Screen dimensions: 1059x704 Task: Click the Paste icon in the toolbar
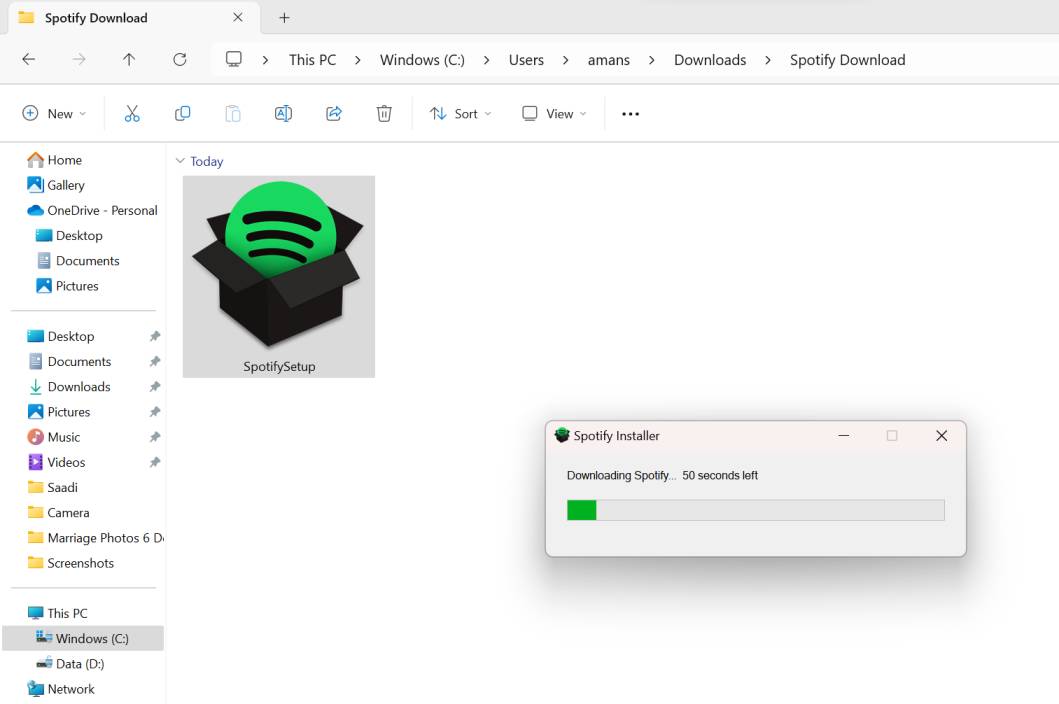click(x=232, y=113)
